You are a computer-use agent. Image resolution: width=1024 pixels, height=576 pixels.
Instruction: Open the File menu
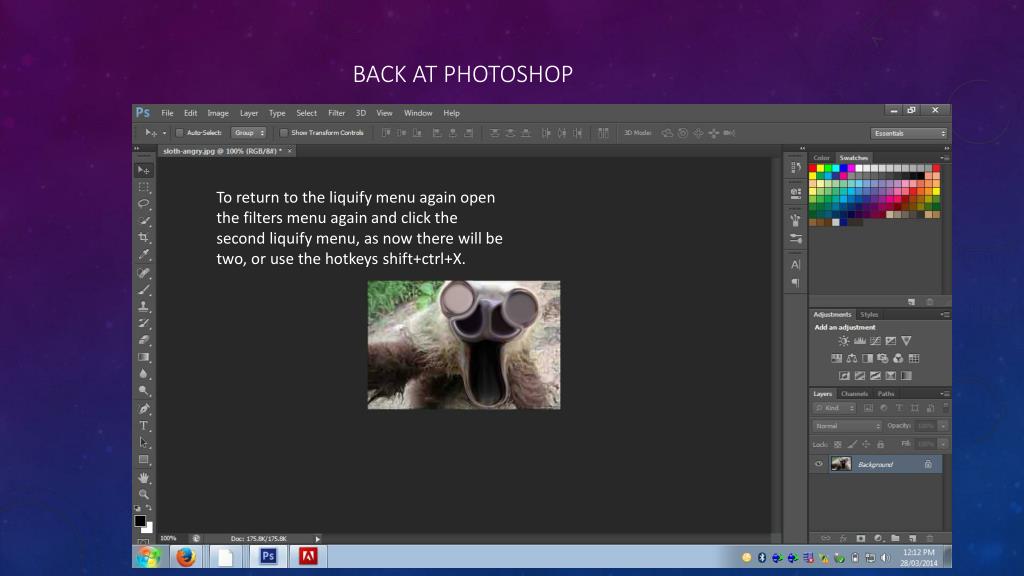[x=167, y=113]
